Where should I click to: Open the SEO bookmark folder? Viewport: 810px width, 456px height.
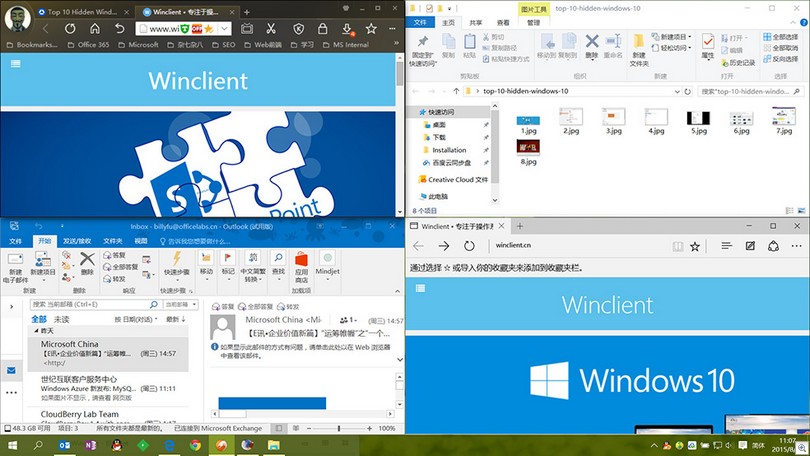[224, 45]
